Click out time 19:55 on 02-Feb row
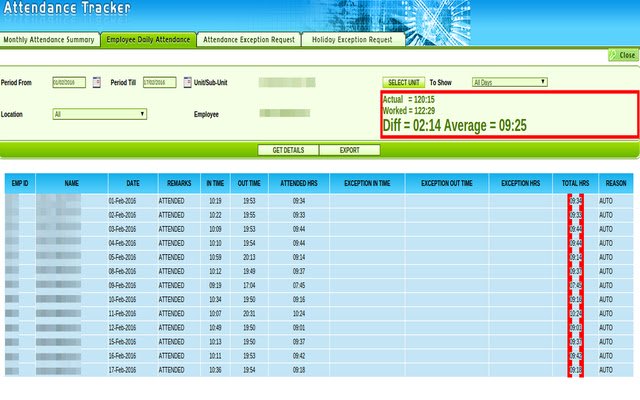Viewport: 640px width, 400px height. click(249, 215)
